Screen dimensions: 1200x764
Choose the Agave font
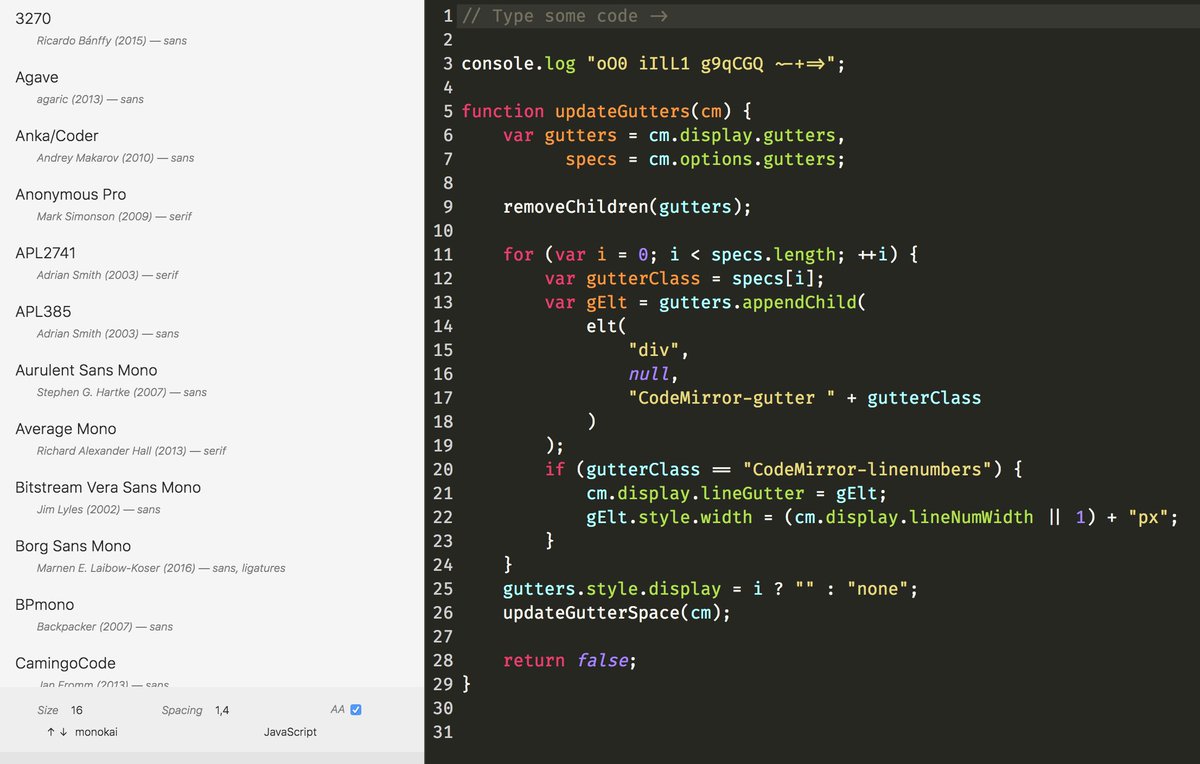tap(37, 77)
